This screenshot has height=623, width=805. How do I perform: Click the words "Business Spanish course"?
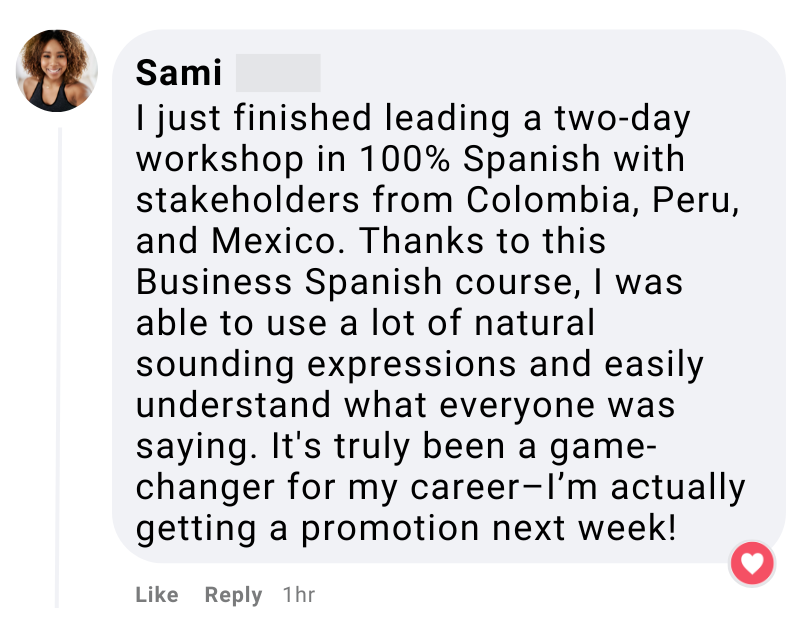click(353, 282)
